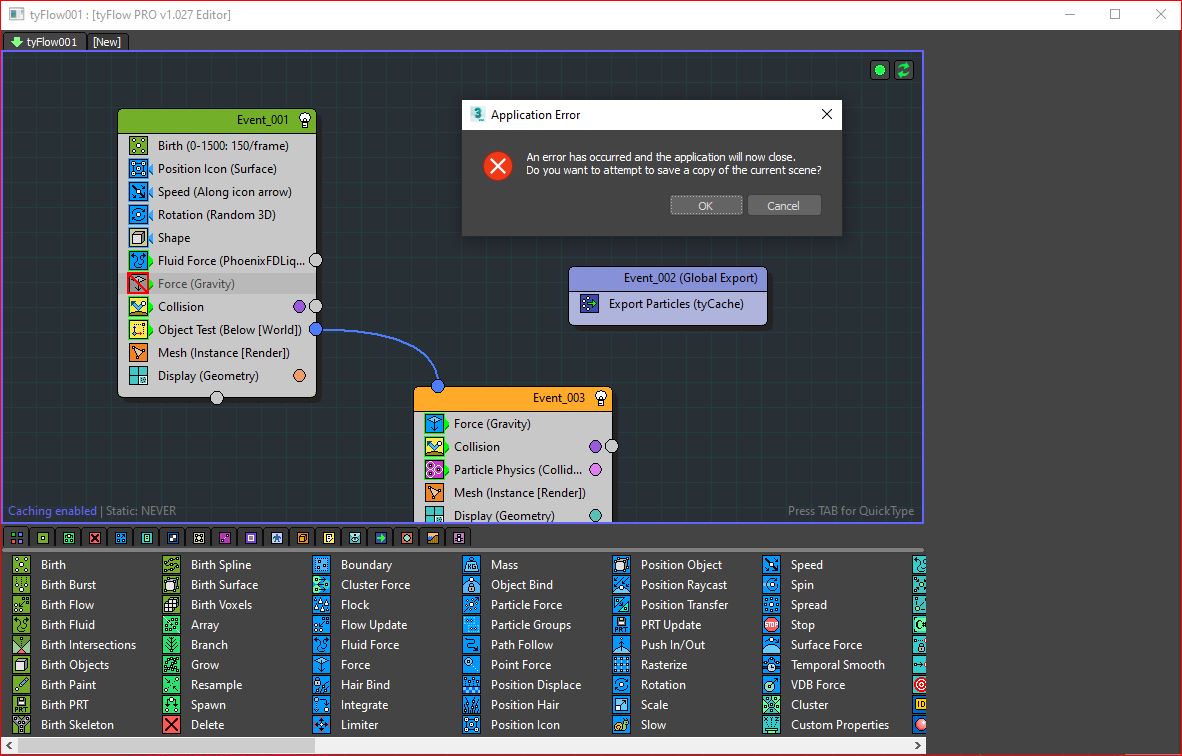
Task: Pick the Path Follow operator
Action: click(508, 644)
